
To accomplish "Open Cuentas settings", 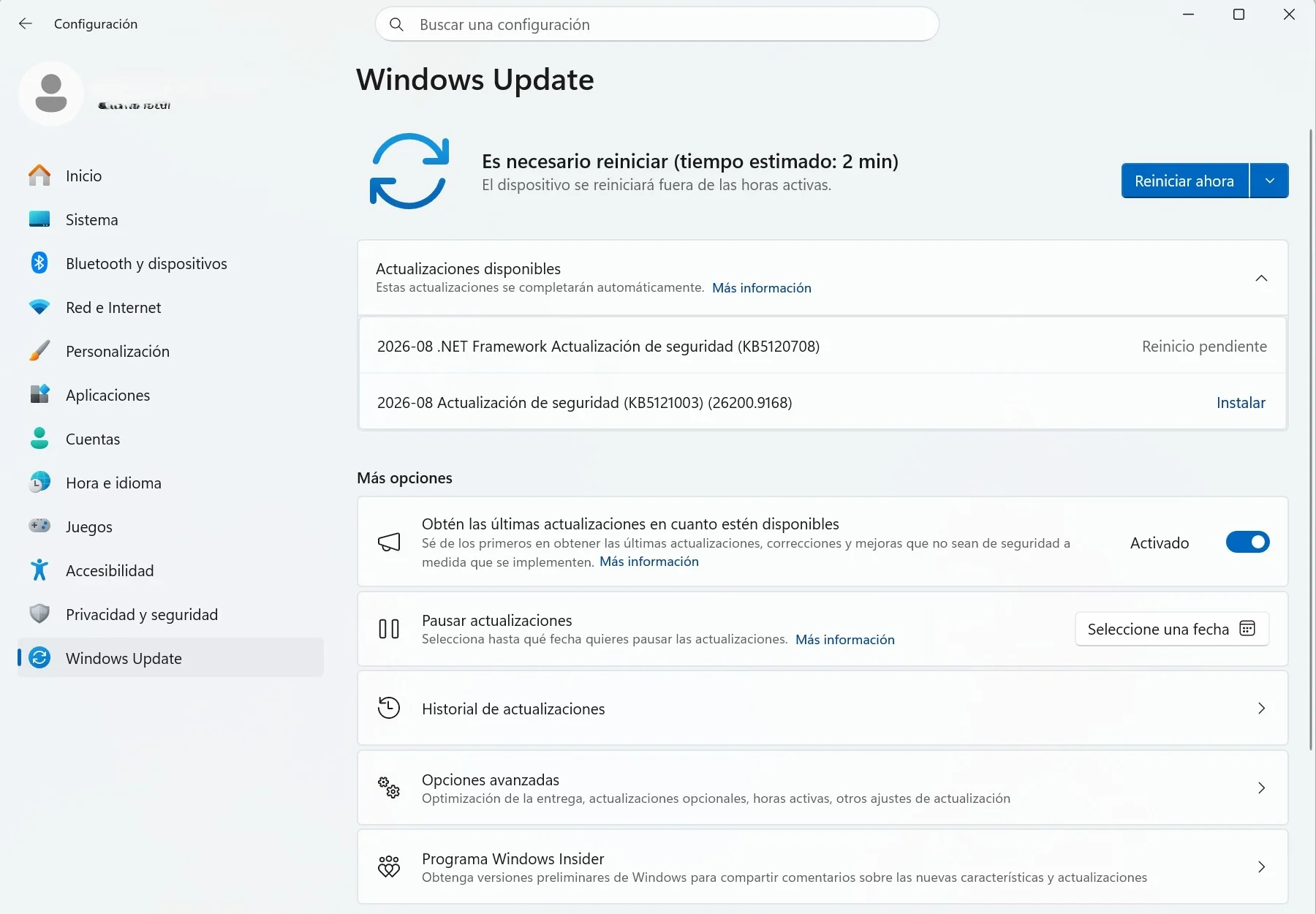I will click(170, 439).
